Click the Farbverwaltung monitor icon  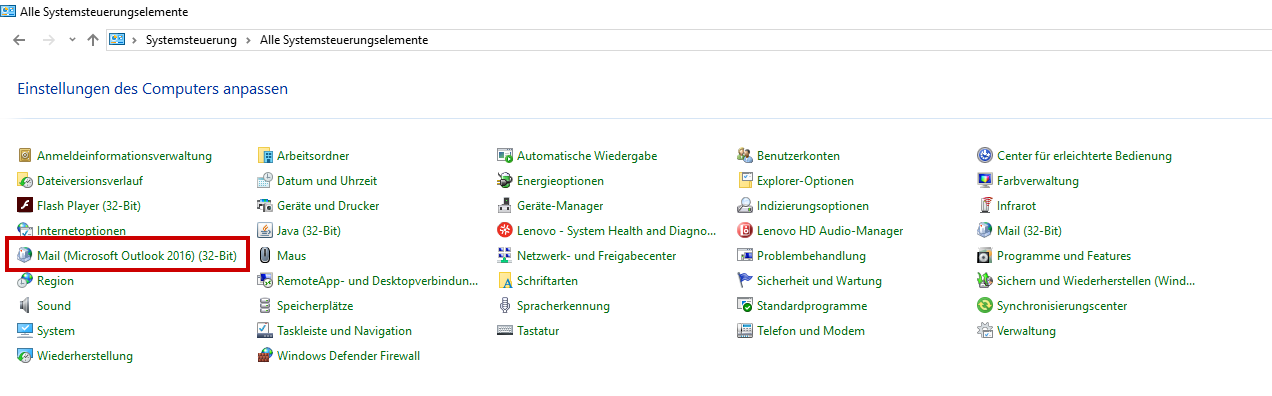(985, 181)
